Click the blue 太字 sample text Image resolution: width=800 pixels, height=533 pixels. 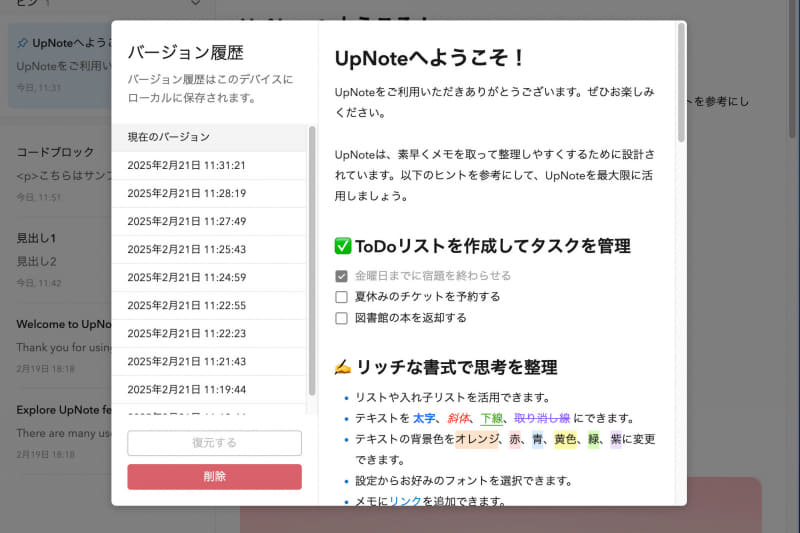tap(424, 418)
